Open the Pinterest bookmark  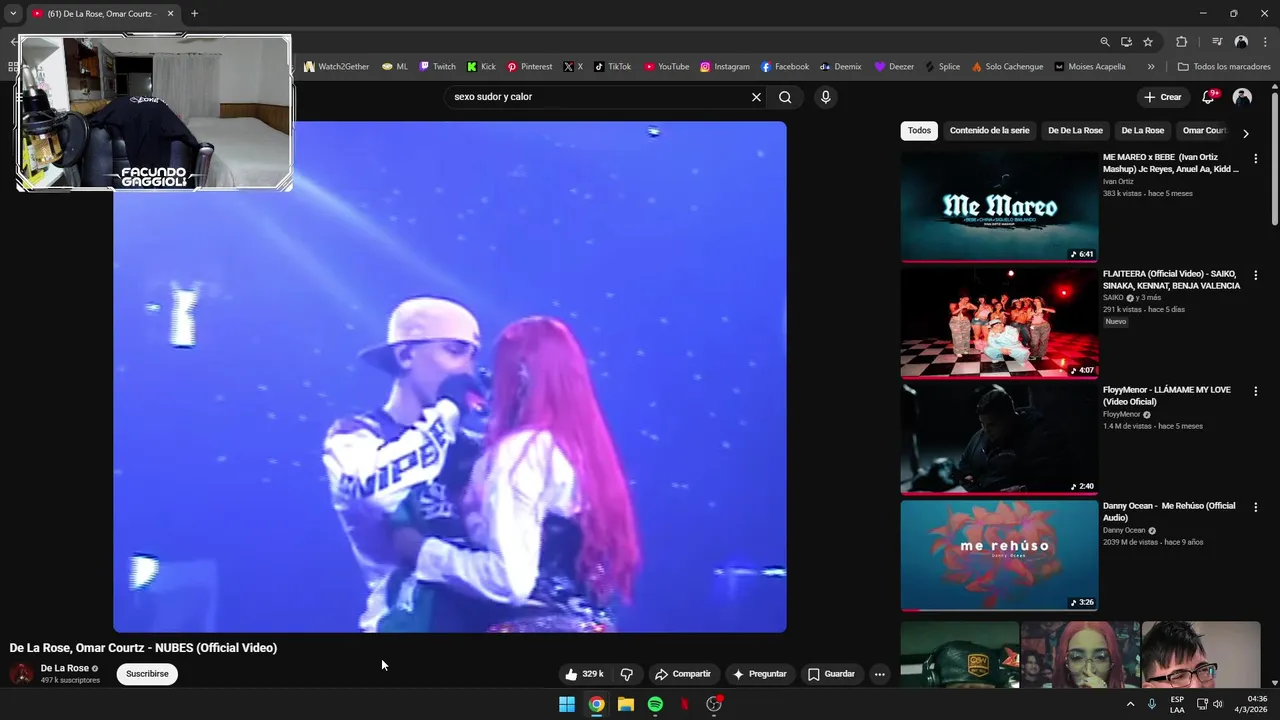529,67
